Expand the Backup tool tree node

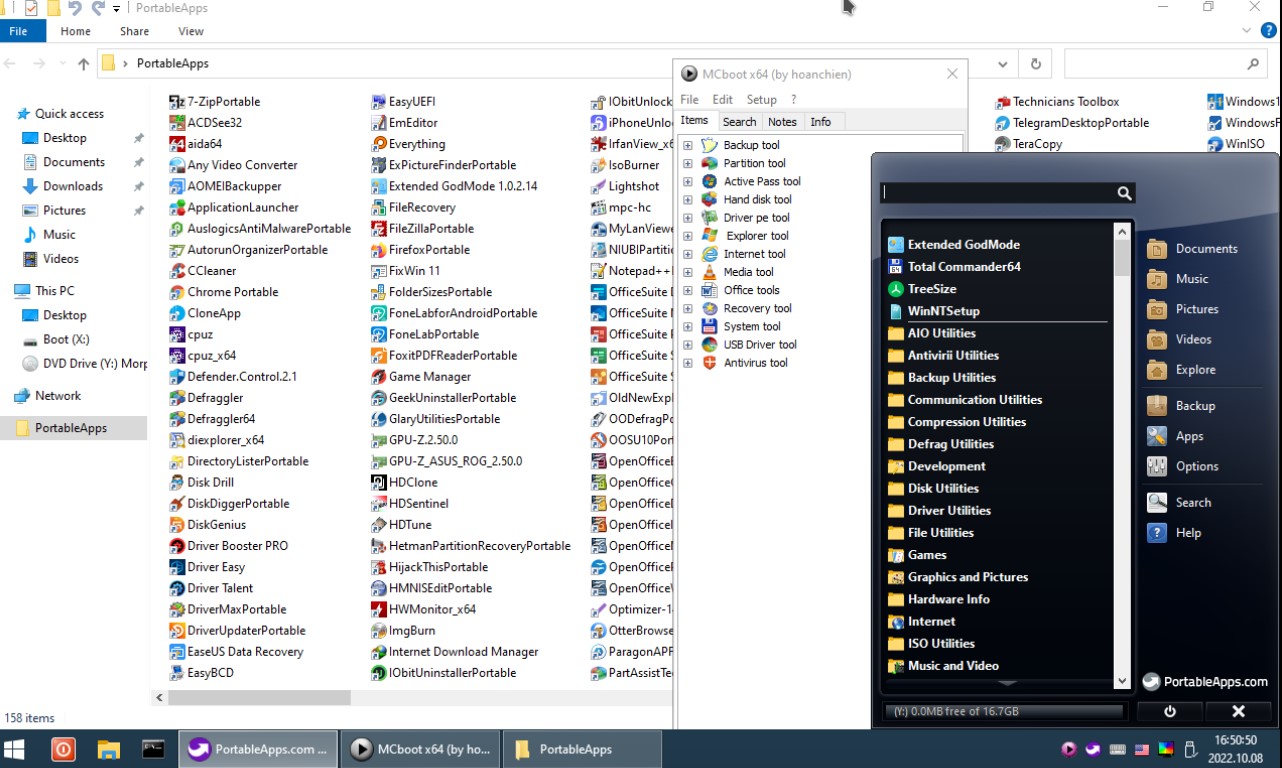point(688,146)
